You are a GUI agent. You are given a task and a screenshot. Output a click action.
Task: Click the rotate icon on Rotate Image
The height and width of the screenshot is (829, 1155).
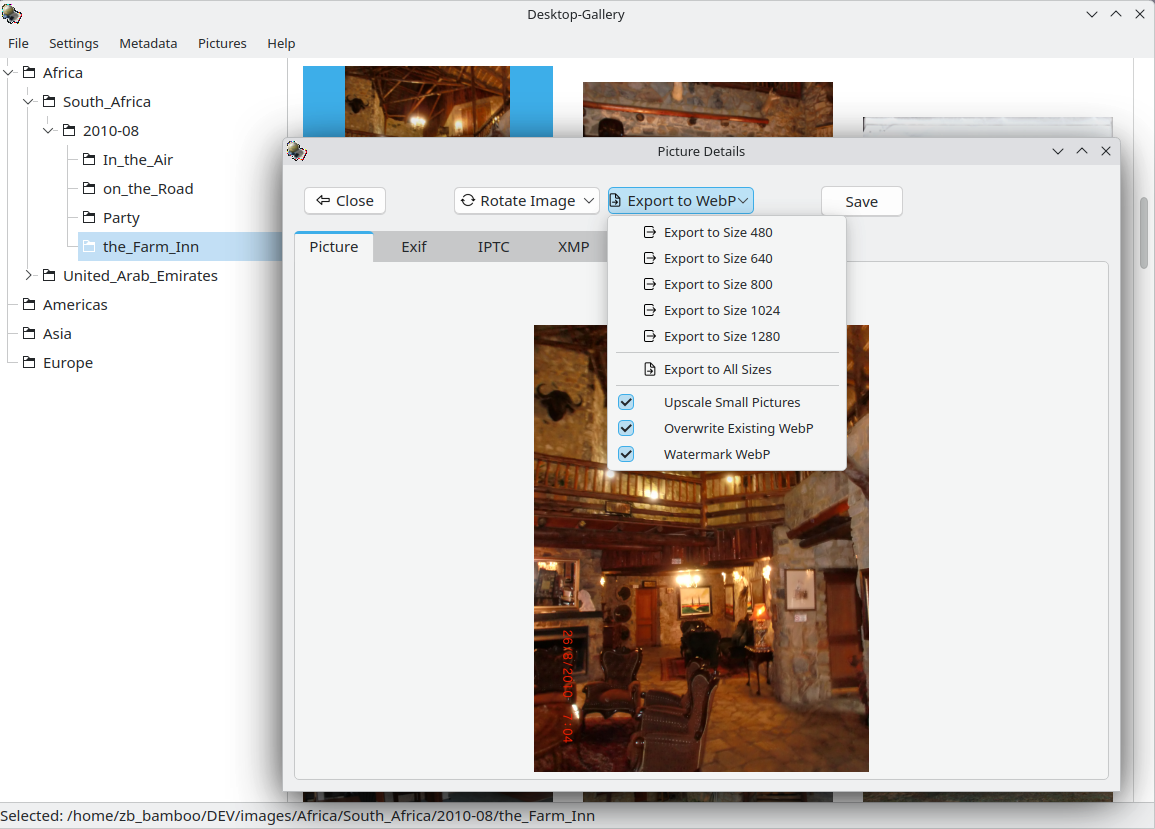tap(467, 201)
